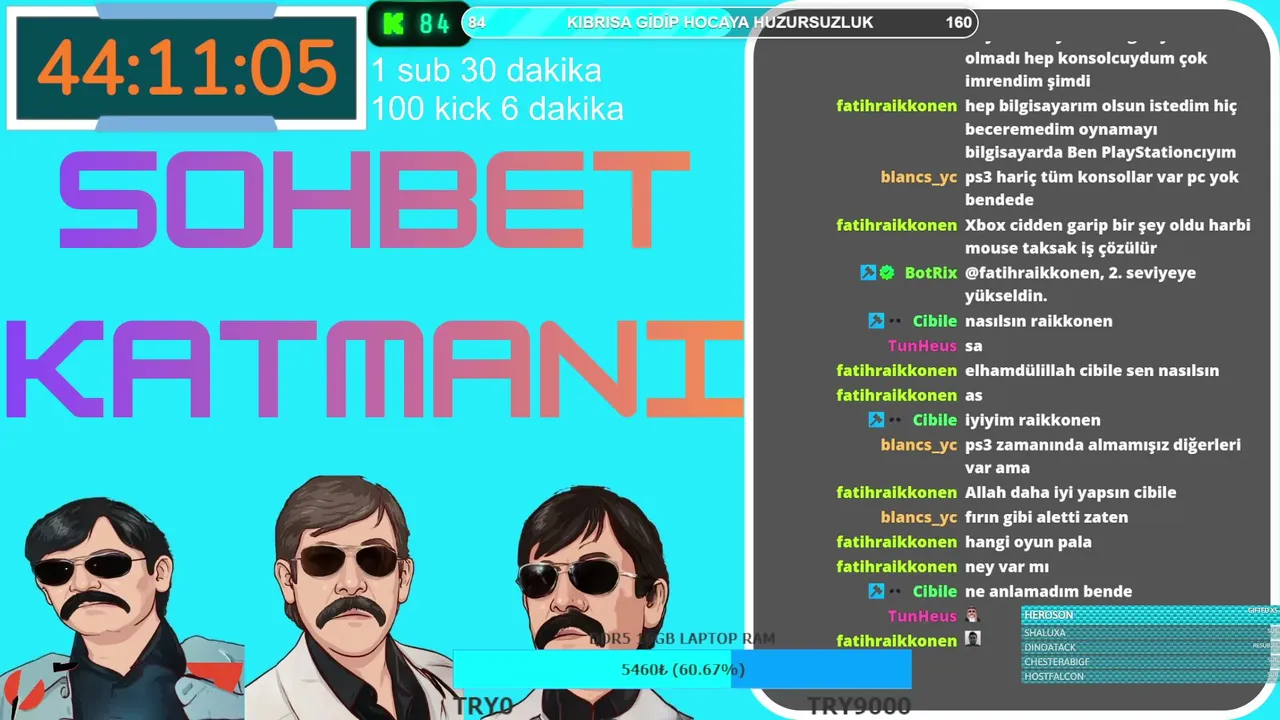Select the BotRix username in chat
Viewport: 1280px width, 720px height.
(931, 272)
